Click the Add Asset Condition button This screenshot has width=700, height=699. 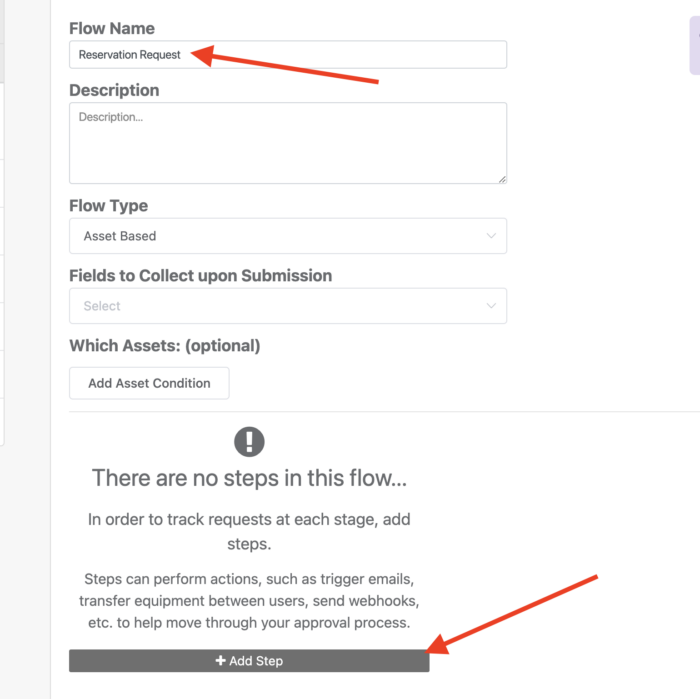[149, 383]
